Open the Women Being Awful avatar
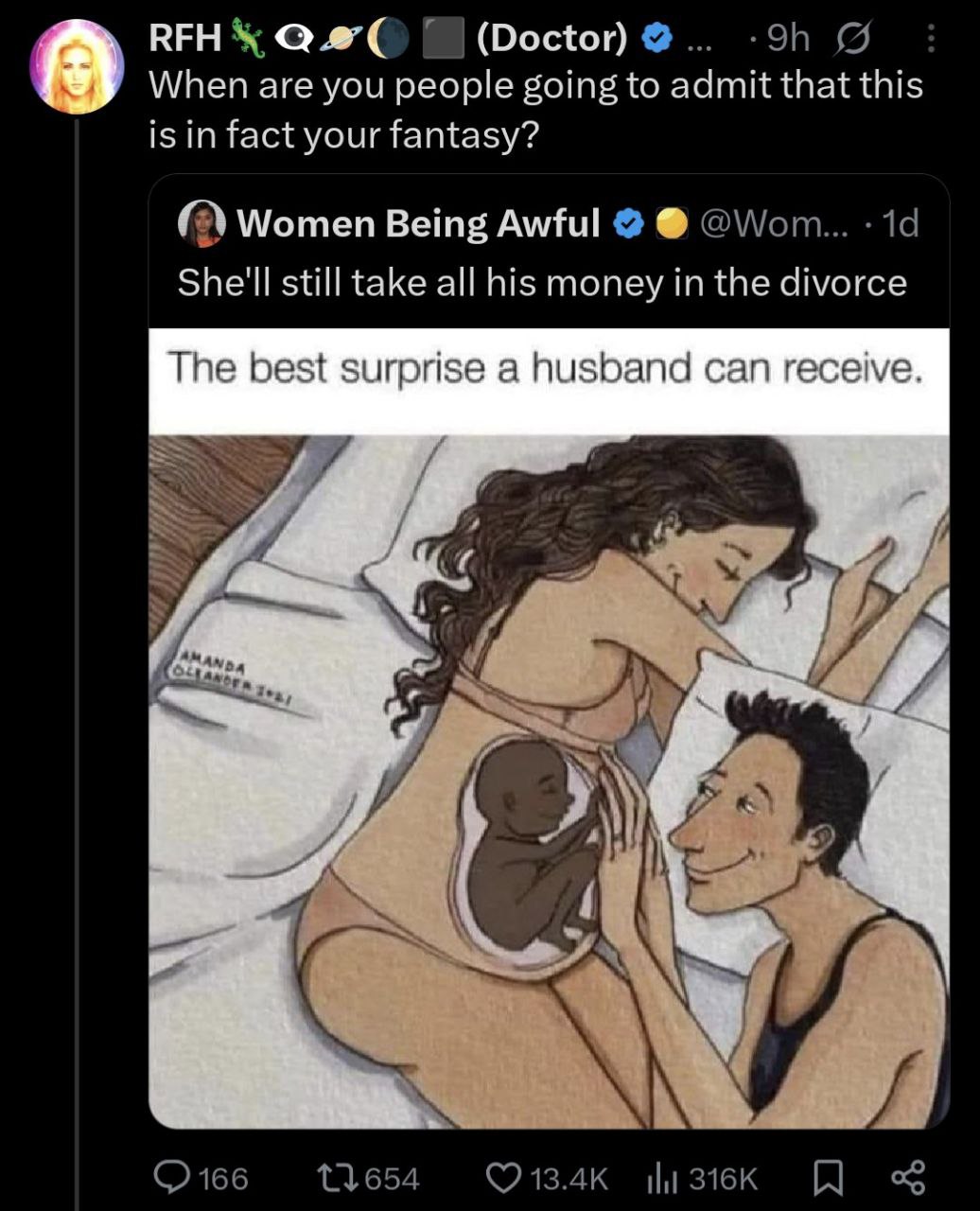Image resolution: width=980 pixels, height=1211 pixels. (x=201, y=224)
